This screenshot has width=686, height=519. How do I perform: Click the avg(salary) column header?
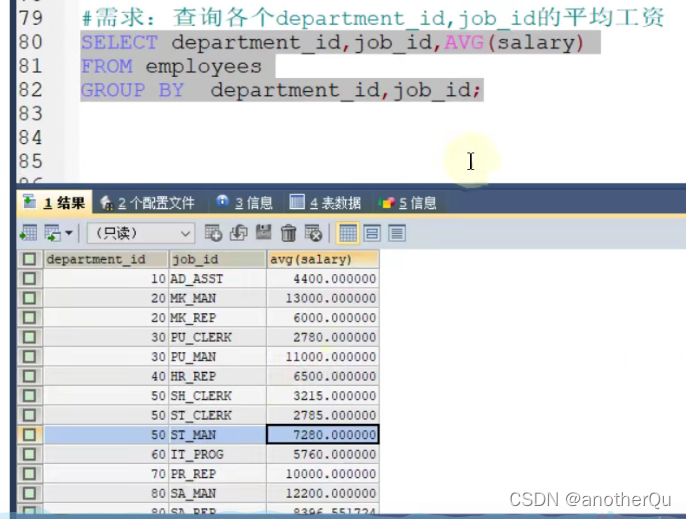pos(323,259)
